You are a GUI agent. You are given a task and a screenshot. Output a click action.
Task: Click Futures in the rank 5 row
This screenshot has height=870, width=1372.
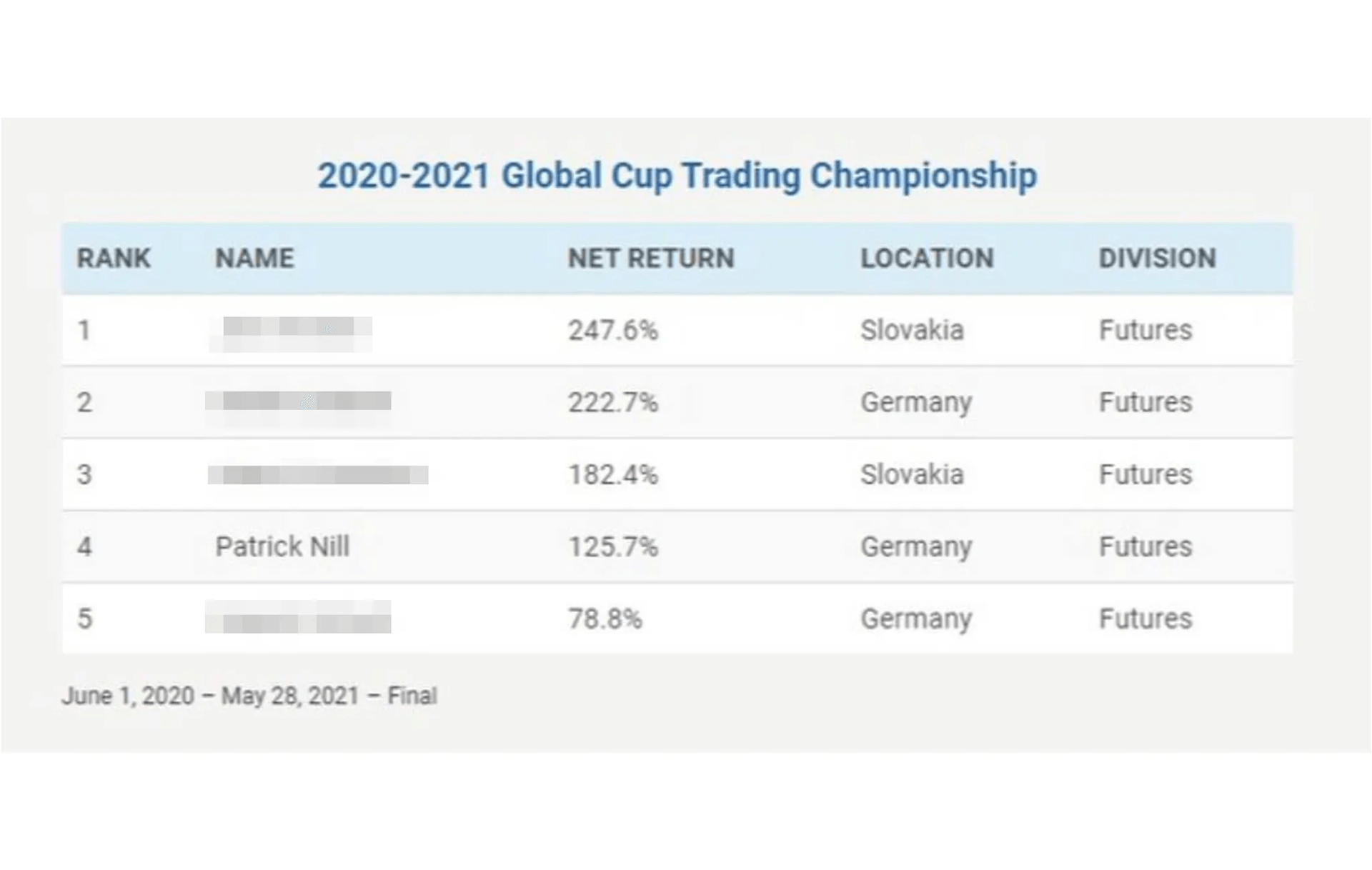pyautogui.click(x=1145, y=619)
